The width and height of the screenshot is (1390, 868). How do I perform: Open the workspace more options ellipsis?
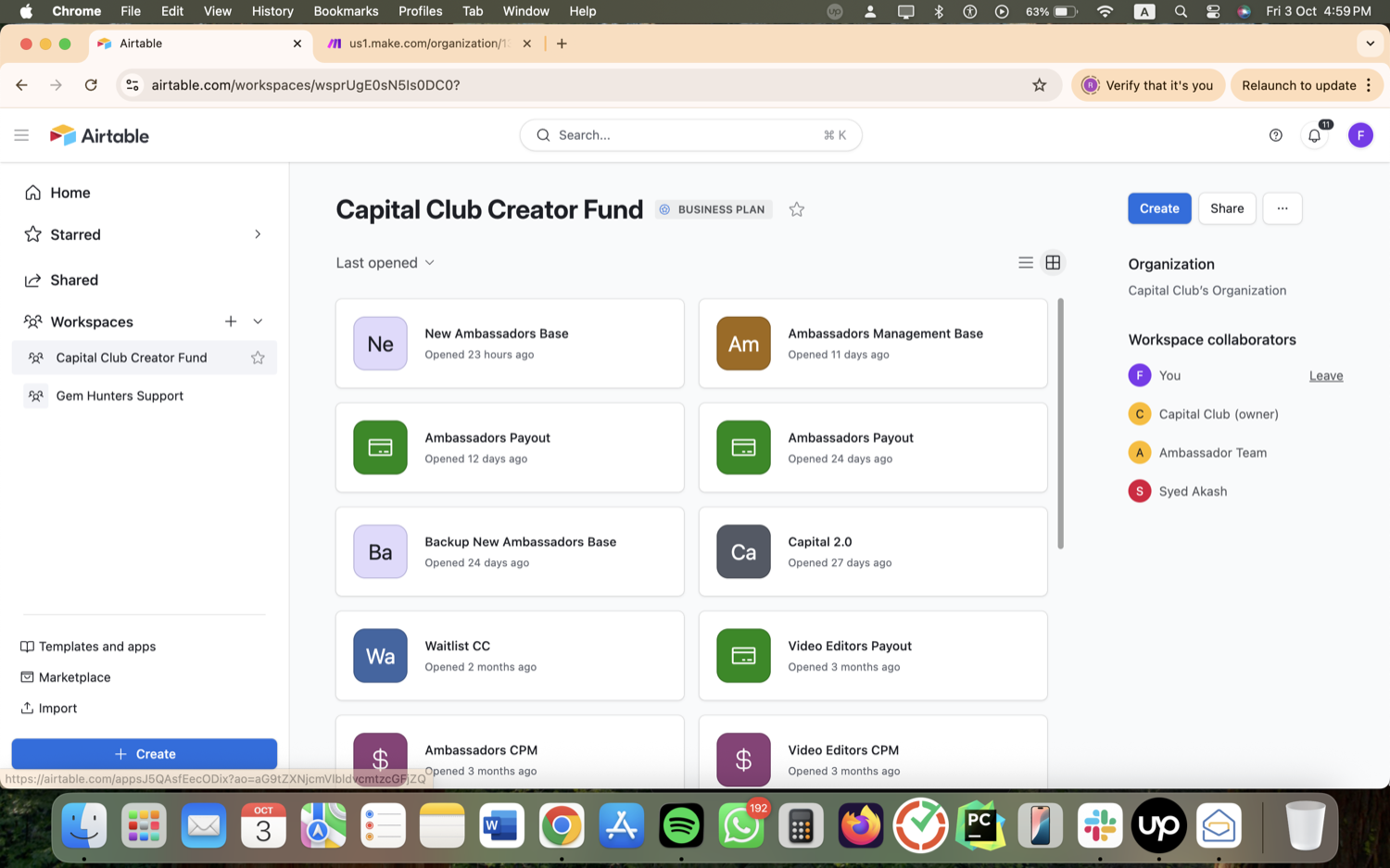pyautogui.click(x=1283, y=208)
